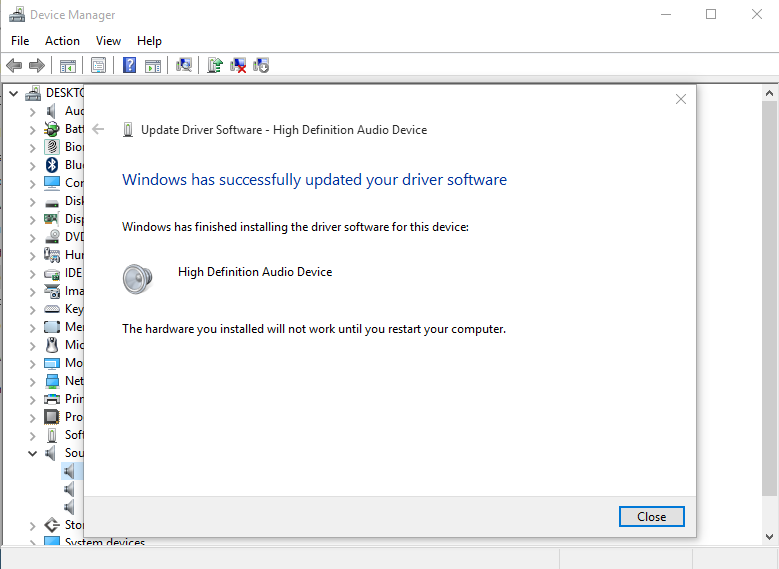Select the Network adapters icon

[x=52, y=381]
